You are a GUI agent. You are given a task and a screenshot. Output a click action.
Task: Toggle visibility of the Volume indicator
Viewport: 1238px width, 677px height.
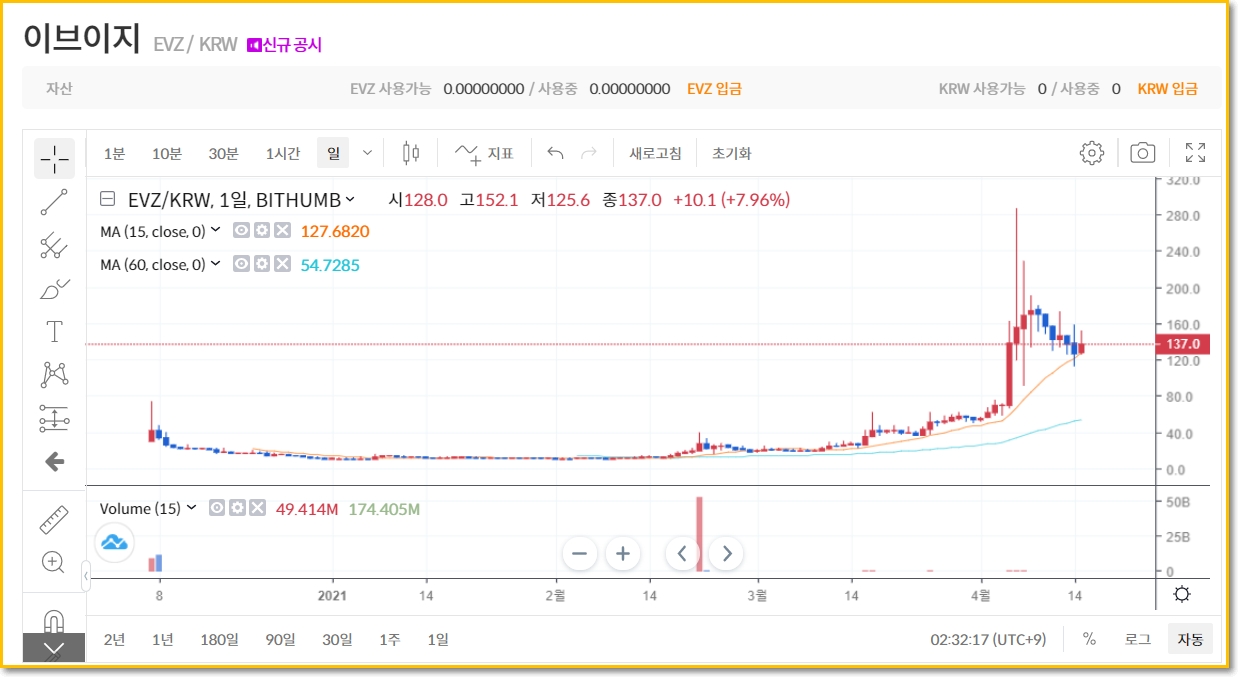pyautogui.click(x=217, y=508)
